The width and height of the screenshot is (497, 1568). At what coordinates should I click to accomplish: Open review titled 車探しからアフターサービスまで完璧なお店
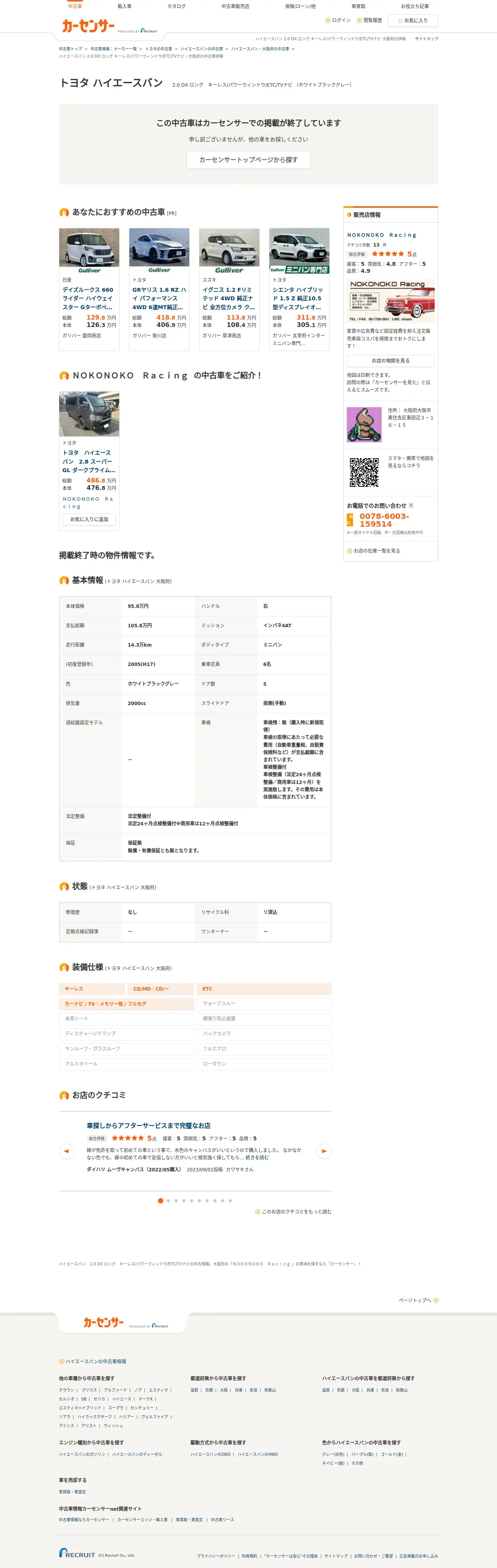[149, 1125]
